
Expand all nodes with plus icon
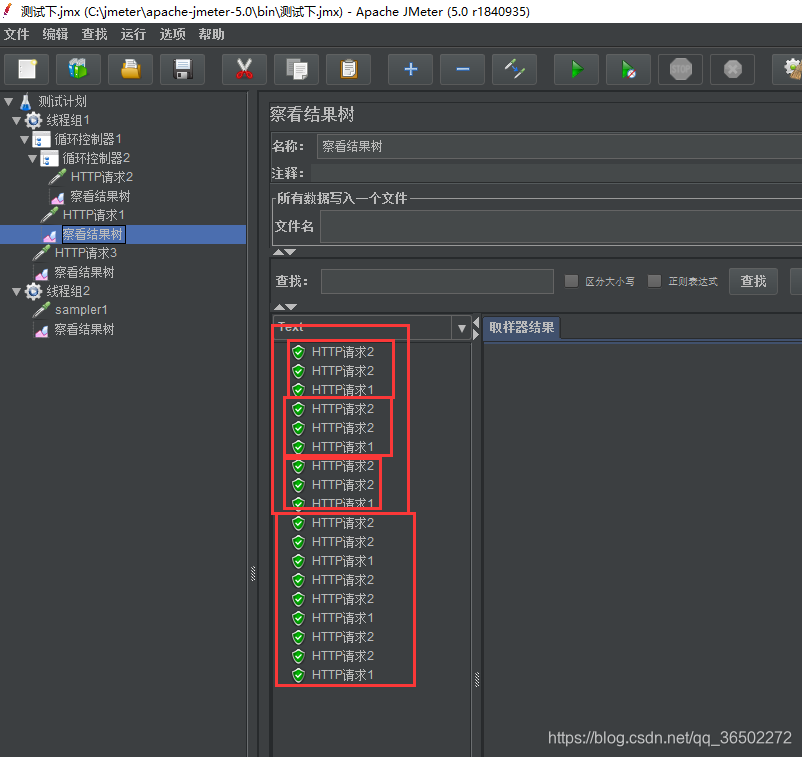(x=410, y=69)
